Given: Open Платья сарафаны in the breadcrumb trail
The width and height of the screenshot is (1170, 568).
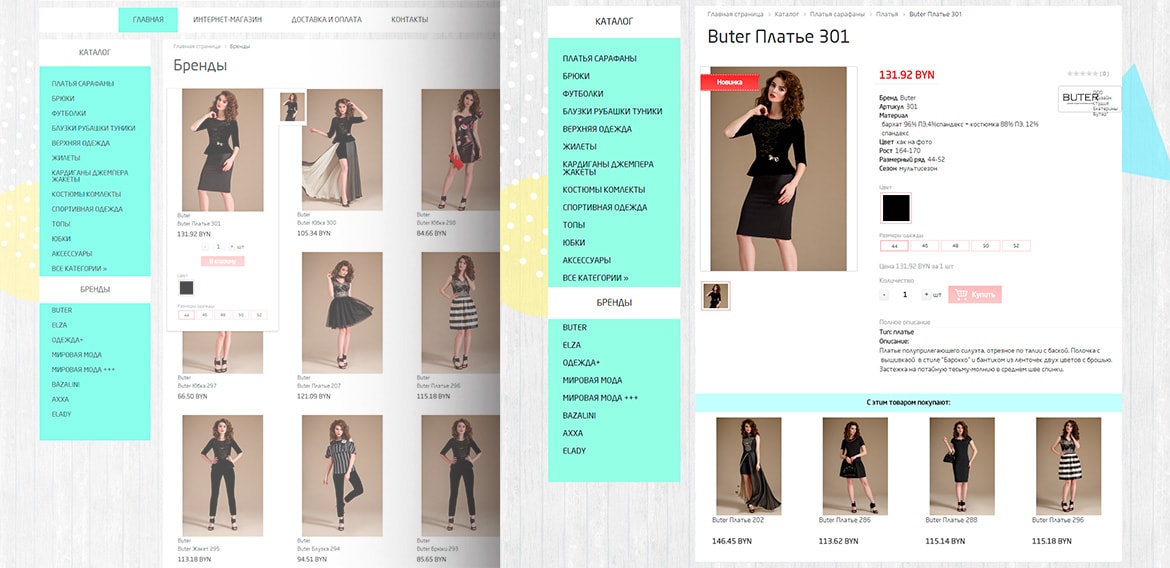Looking at the screenshot, I should (836, 14).
